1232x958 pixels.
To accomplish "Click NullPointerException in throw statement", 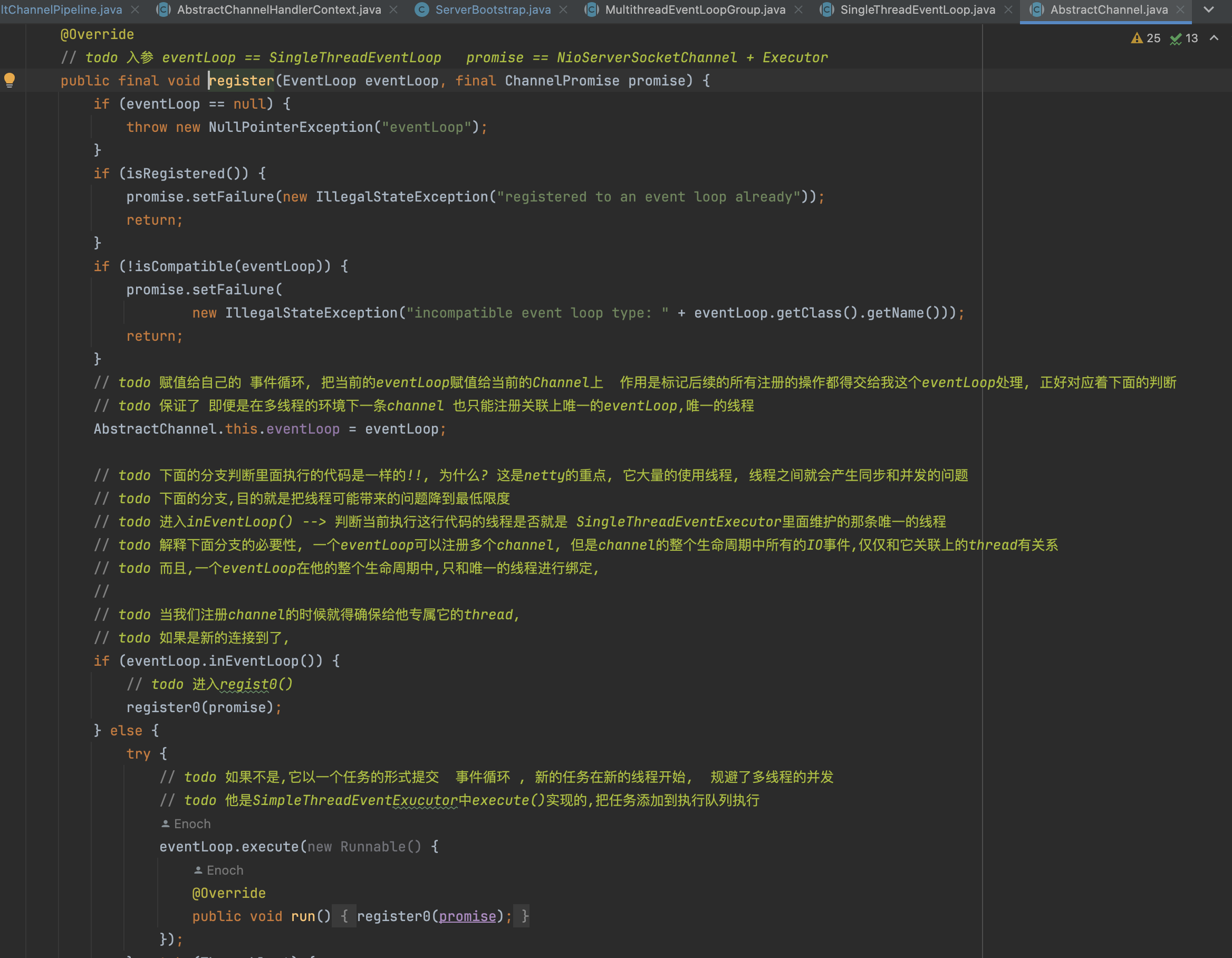I will coord(291,127).
